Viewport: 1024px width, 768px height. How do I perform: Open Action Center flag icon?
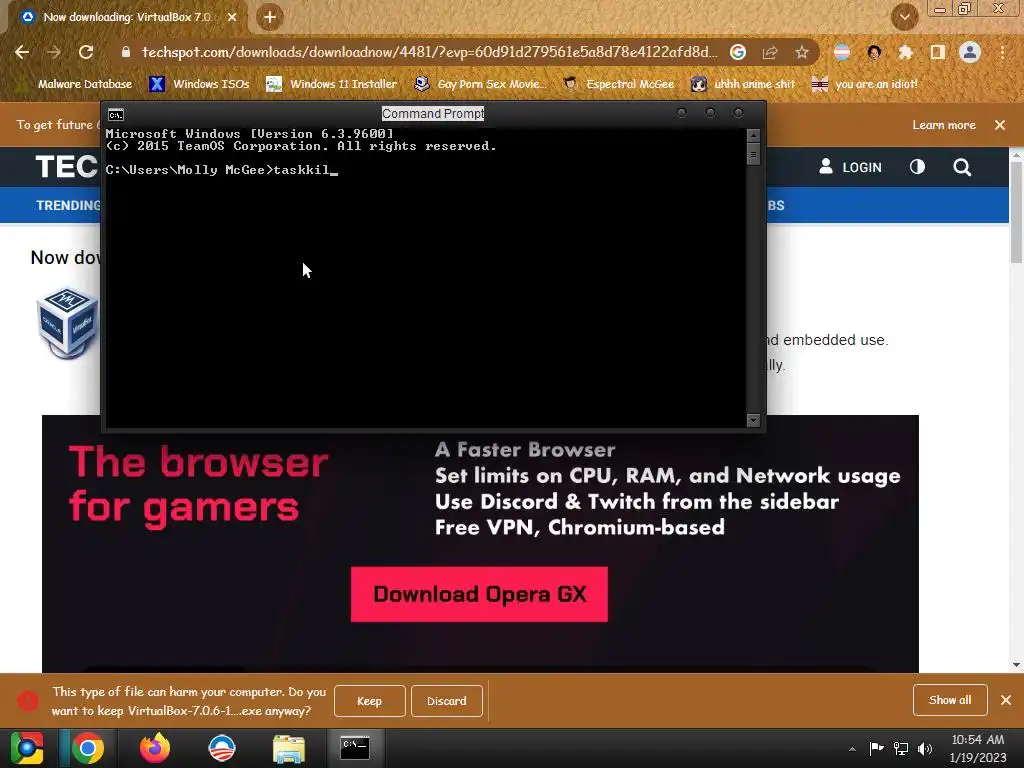(x=876, y=748)
